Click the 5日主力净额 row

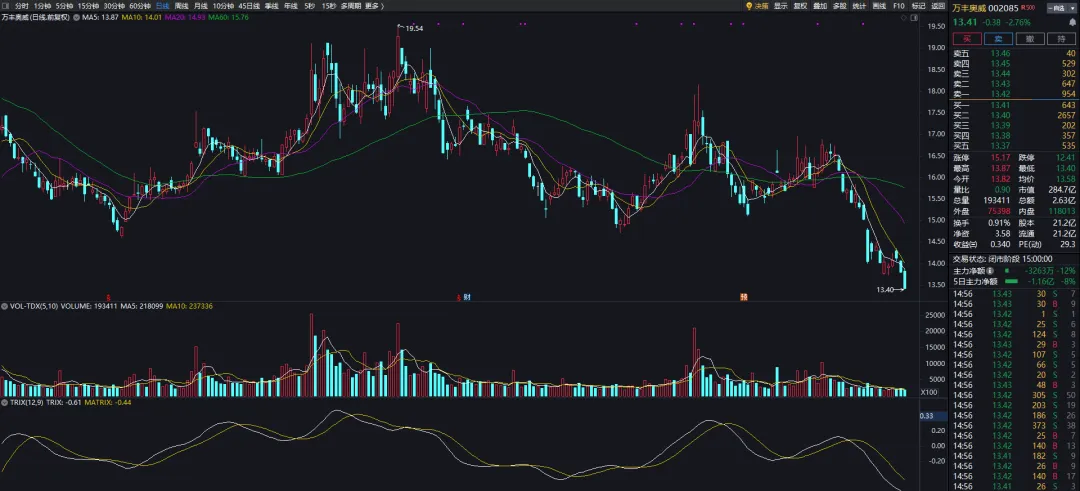point(1014,282)
